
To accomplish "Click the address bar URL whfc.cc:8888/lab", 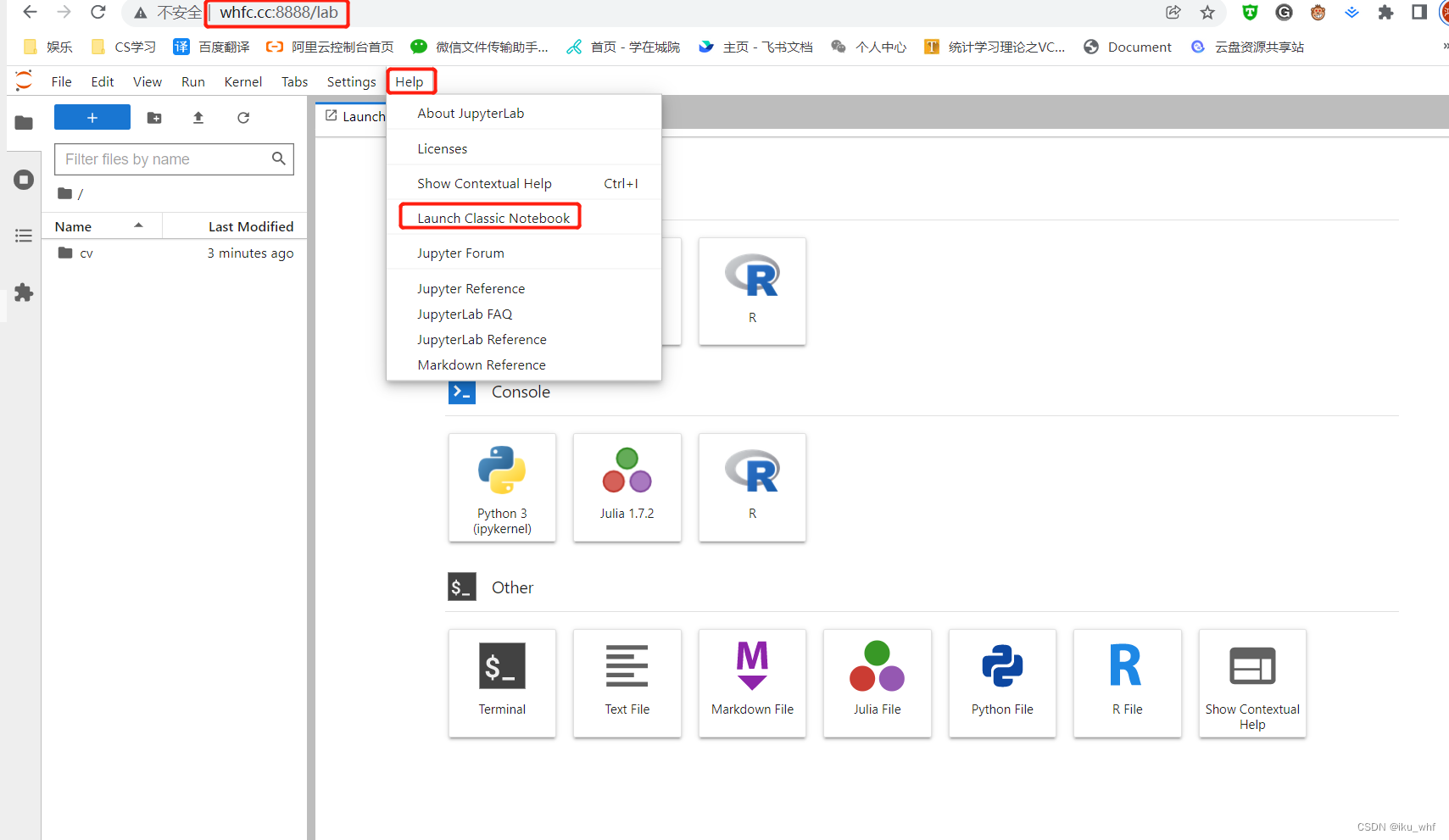I will pos(279,13).
